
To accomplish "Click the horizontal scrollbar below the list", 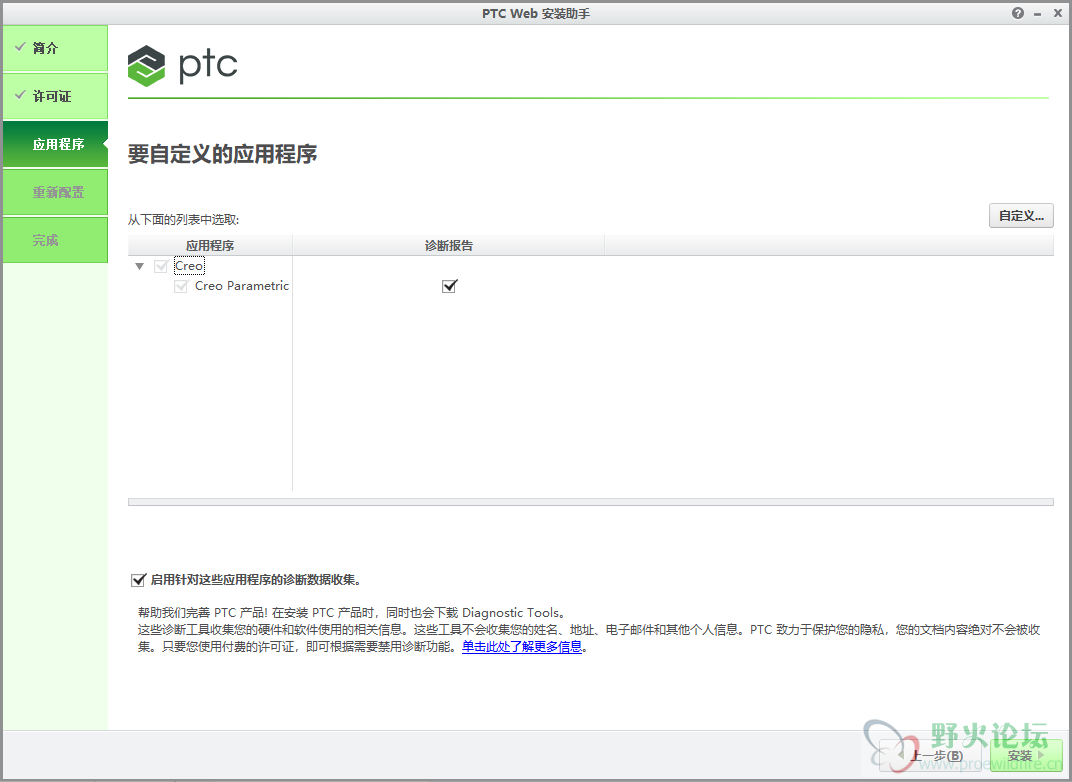I will point(591,502).
